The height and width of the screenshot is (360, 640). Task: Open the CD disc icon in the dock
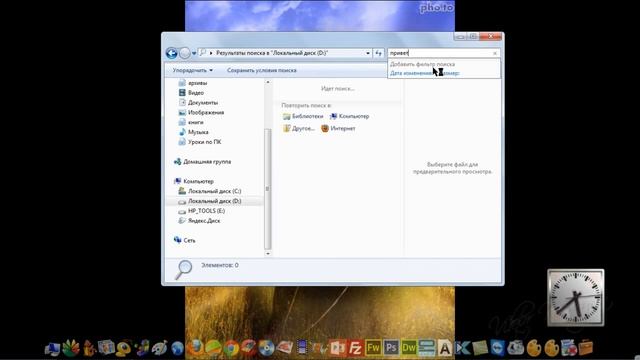267,348
